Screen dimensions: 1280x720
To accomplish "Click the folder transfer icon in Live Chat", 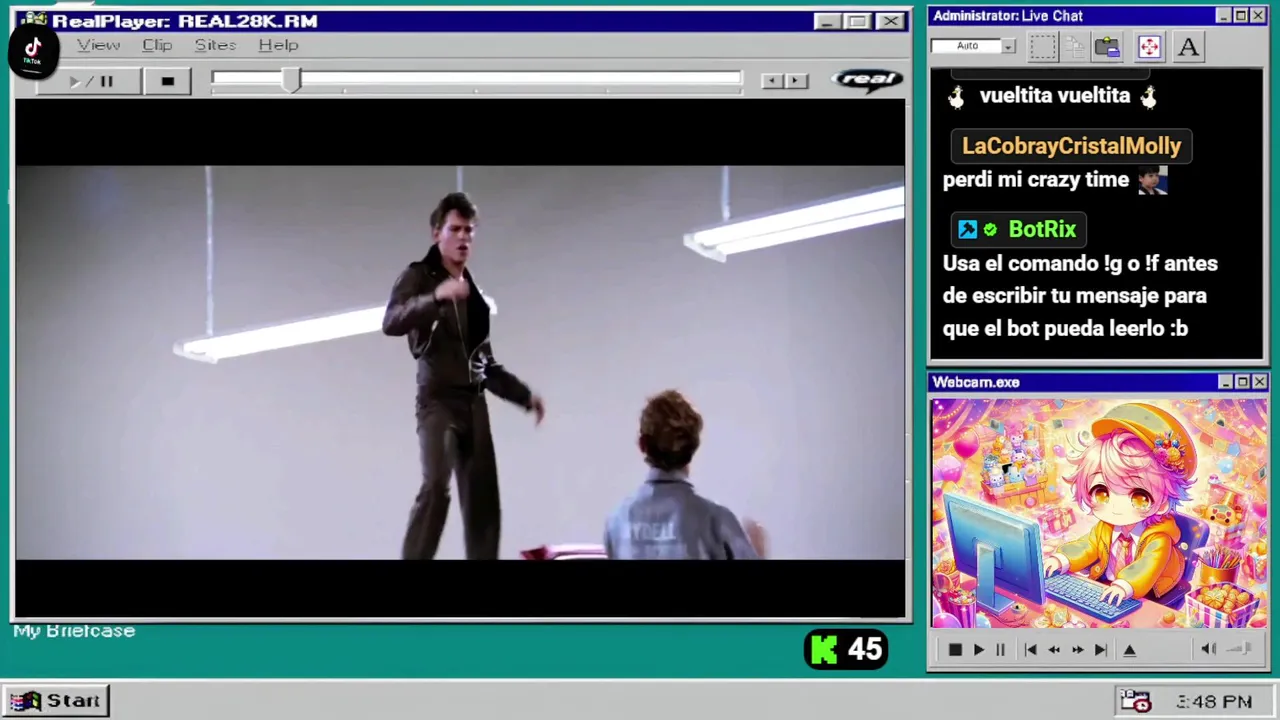I will [1107, 46].
